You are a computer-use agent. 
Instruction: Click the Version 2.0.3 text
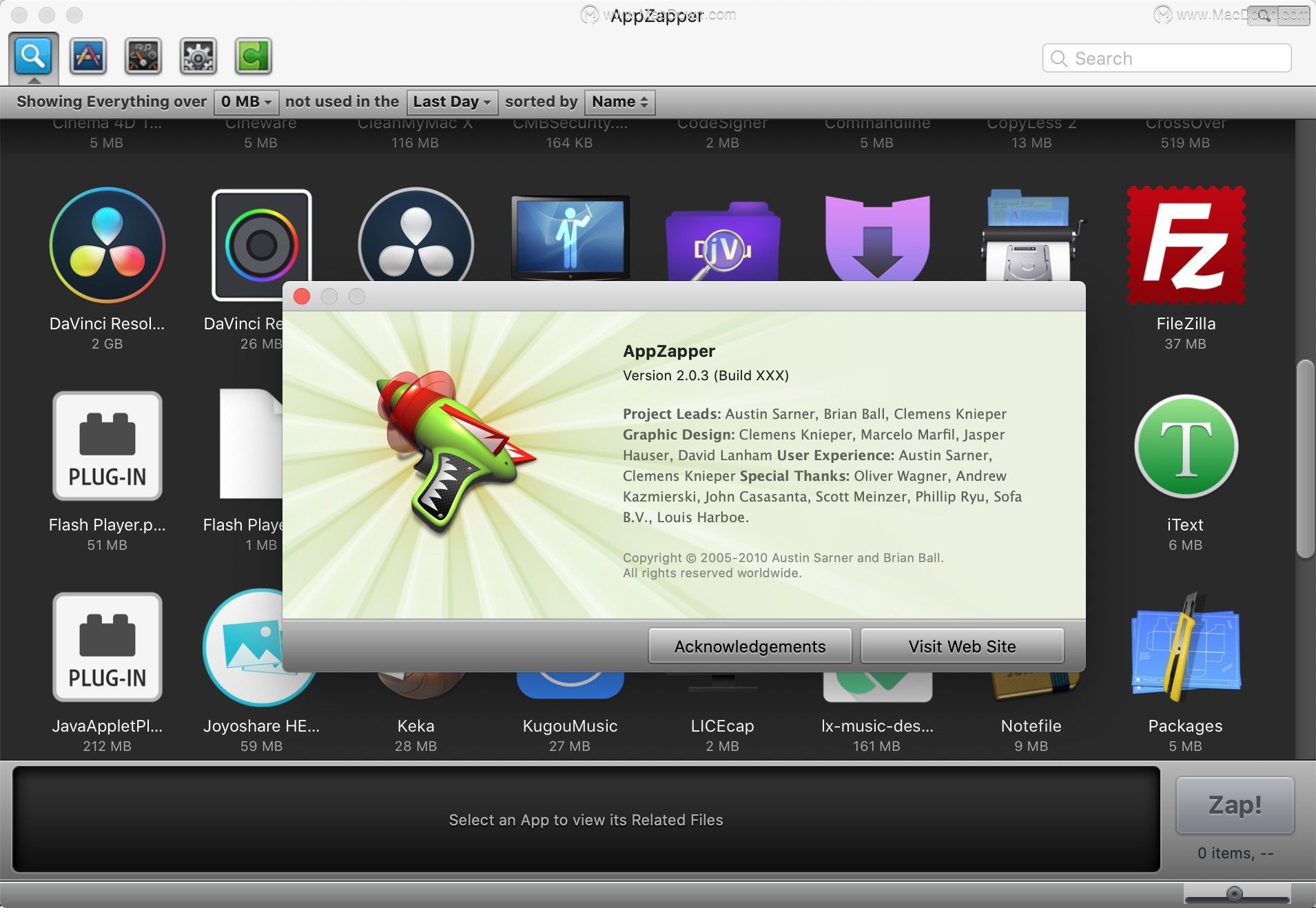click(x=706, y=375)
